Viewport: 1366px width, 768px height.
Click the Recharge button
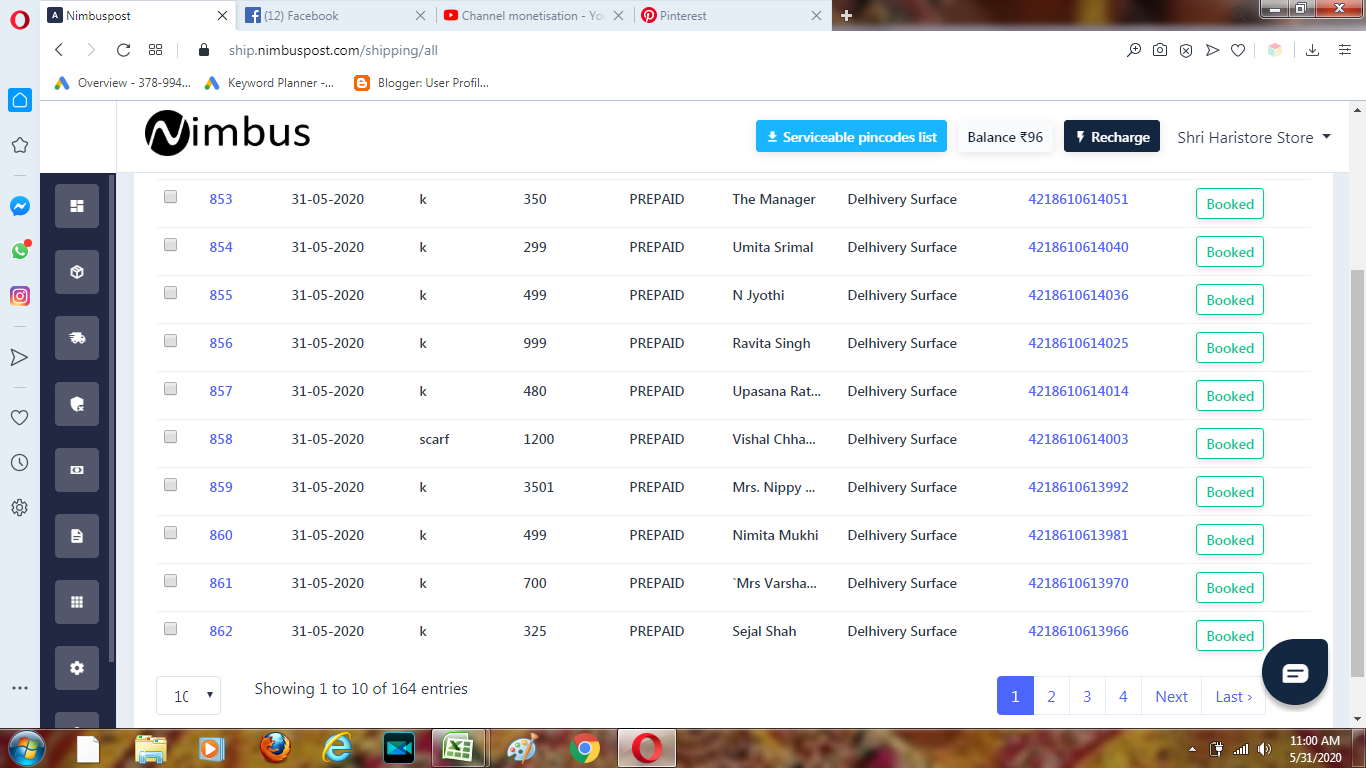[1112, 137]
